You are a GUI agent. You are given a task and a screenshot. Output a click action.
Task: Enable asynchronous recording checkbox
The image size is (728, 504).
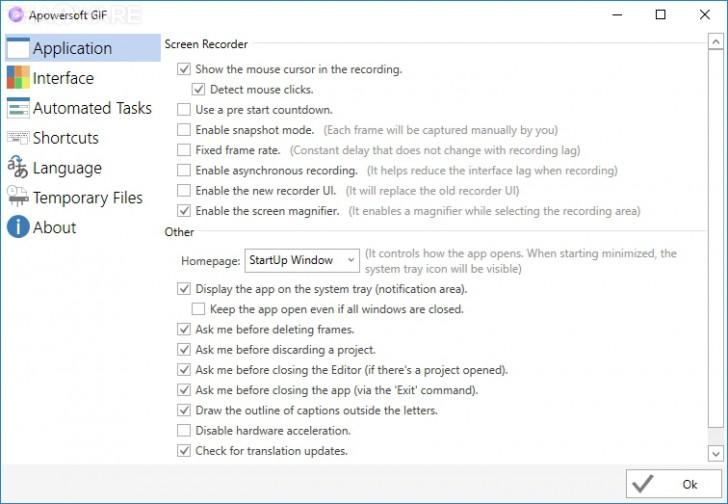184,170
